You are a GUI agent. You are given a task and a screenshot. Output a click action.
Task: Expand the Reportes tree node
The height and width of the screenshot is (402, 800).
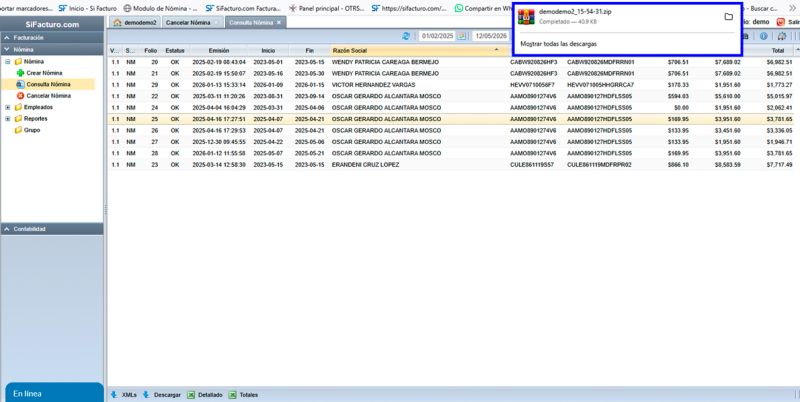click(8, 118)
